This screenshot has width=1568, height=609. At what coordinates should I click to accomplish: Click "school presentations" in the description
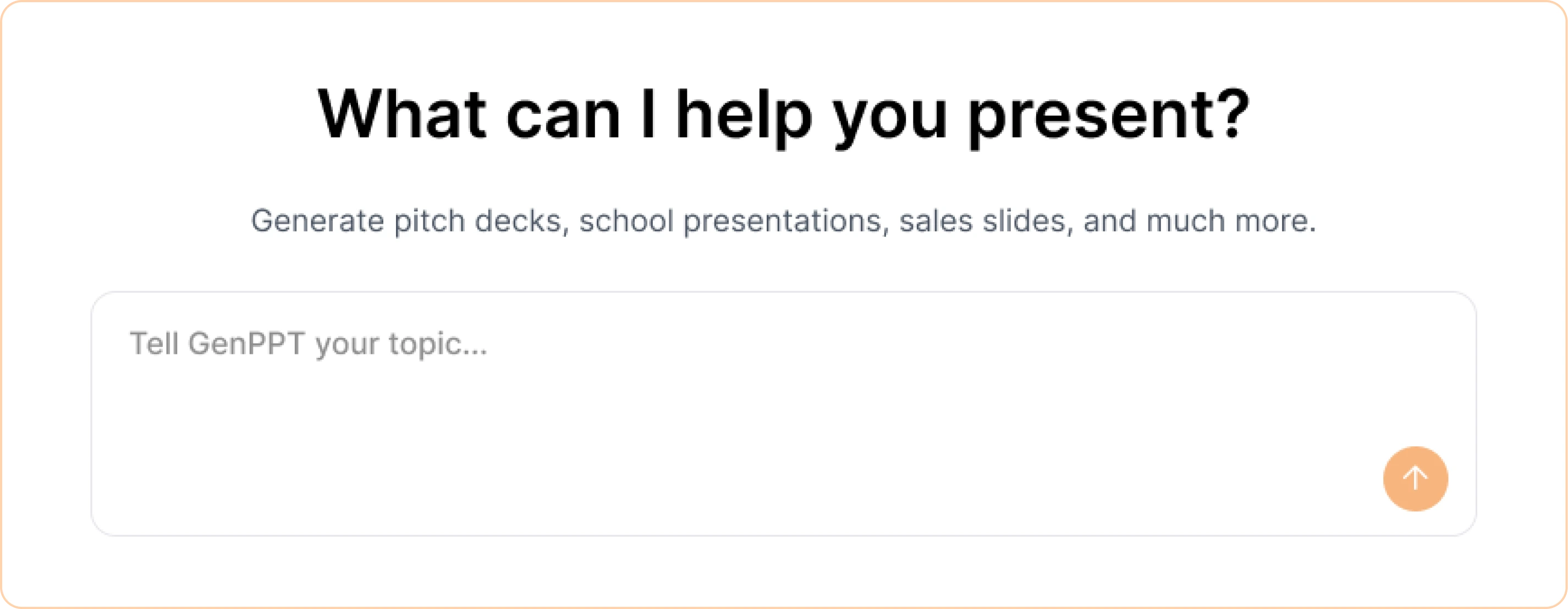coord(730,221)
